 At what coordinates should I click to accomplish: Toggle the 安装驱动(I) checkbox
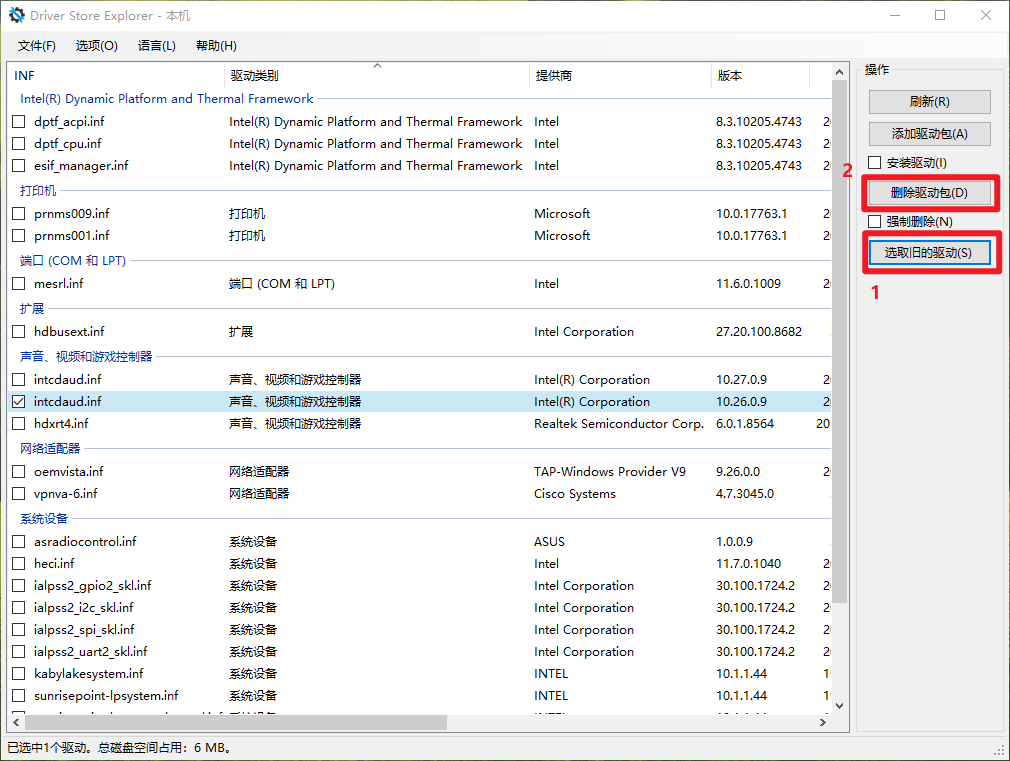click(875, 163)
